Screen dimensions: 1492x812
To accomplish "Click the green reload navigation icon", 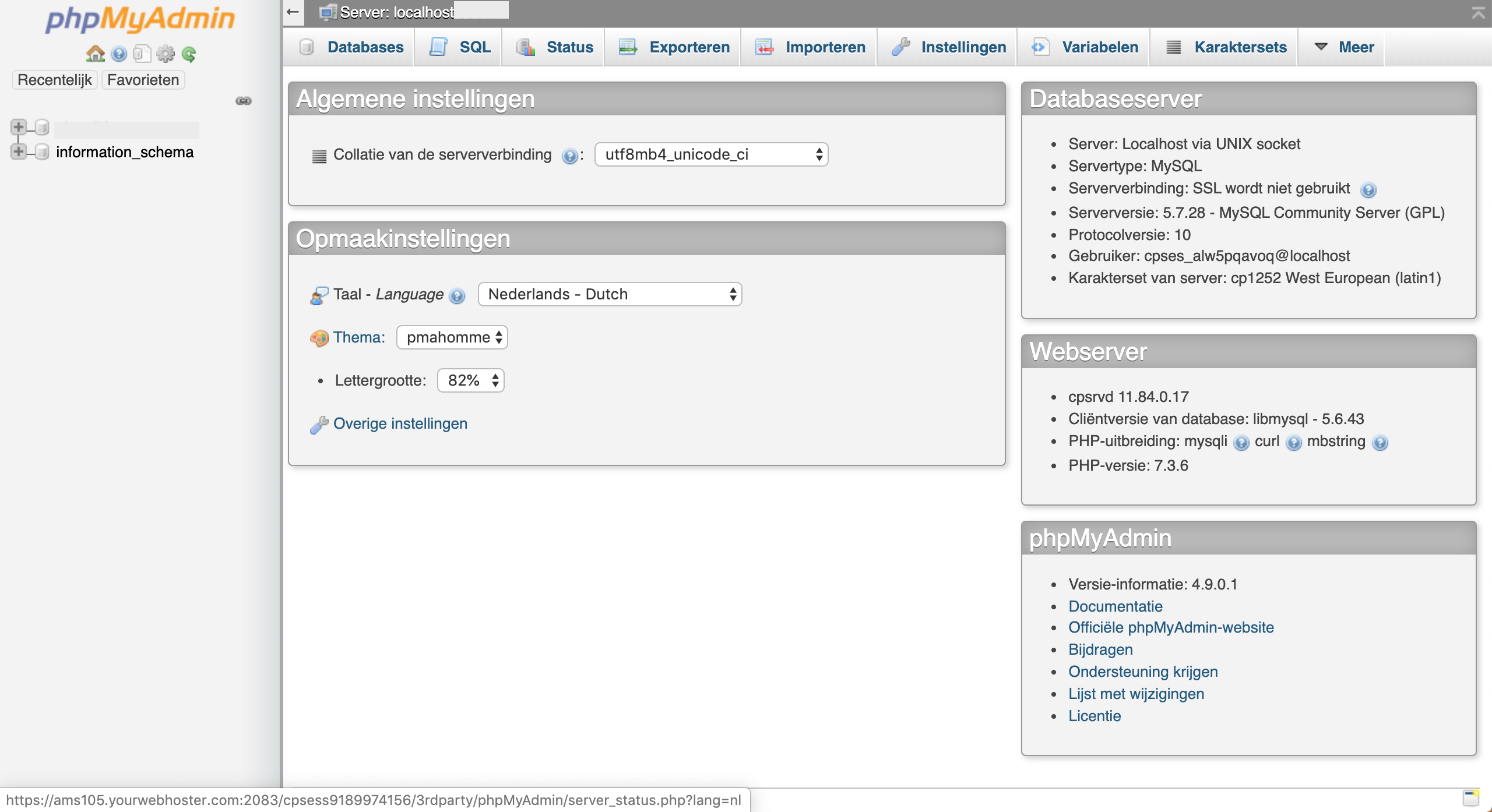I will (189, 54).
